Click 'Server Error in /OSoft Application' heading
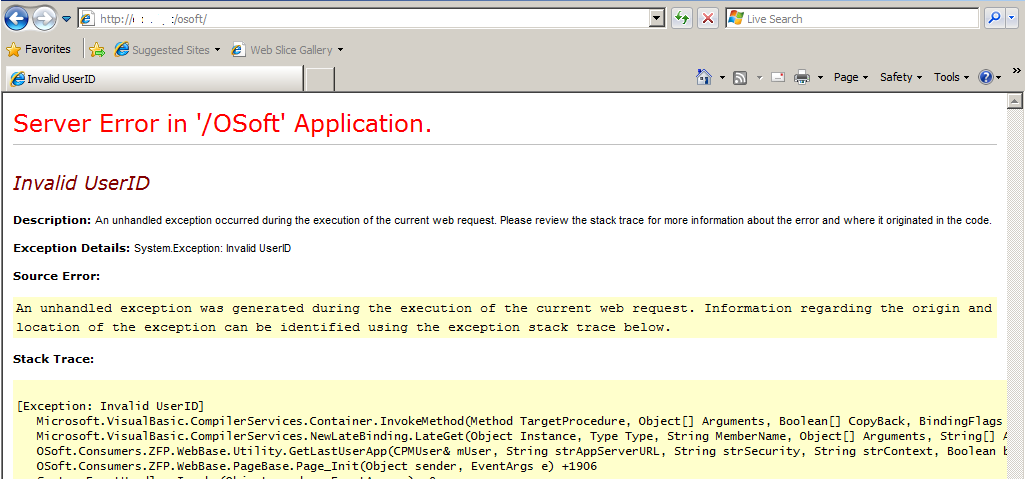Screen dimensions: 1025x479 [222, 124]
